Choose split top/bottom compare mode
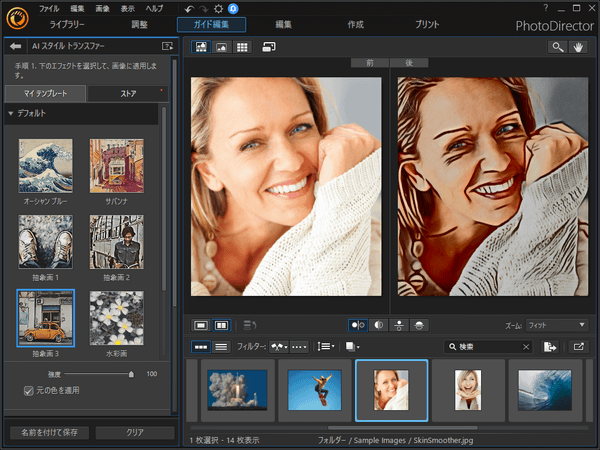The width and height of the screenshot is (600, 450). (419, 325)
